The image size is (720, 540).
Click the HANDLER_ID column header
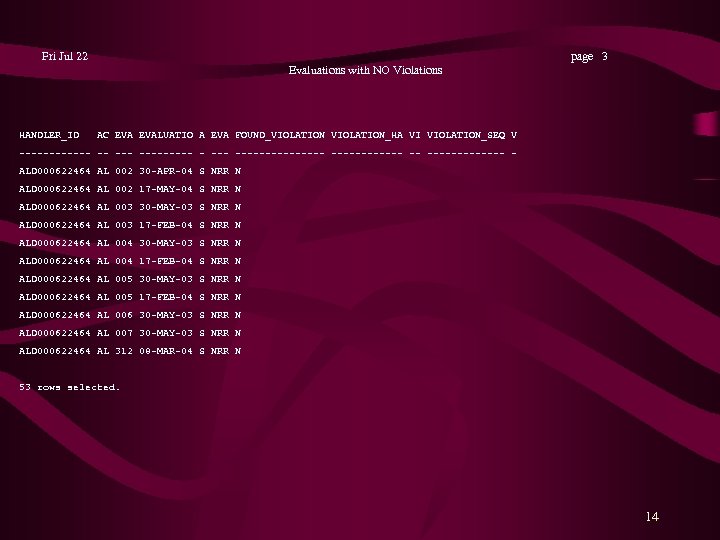coord(49,135)
